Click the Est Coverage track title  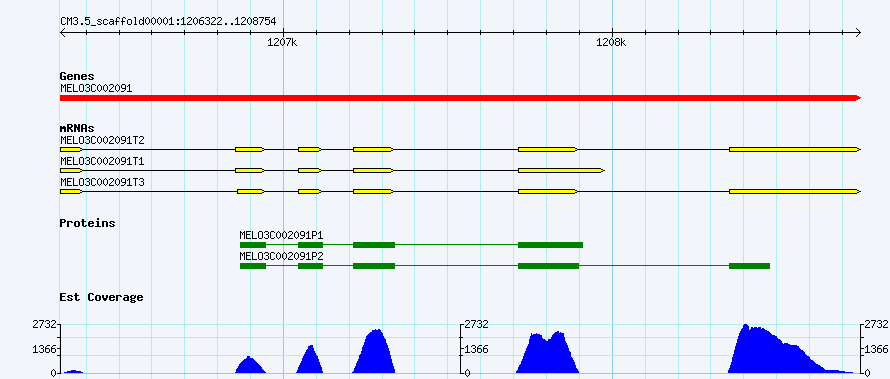pyautogui.click(x=102, y=297)
